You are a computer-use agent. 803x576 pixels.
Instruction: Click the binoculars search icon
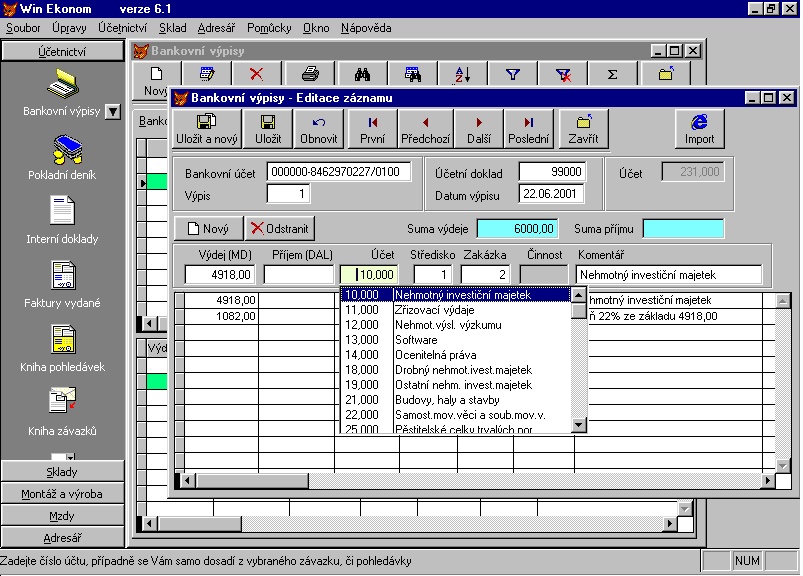point(362,74)
